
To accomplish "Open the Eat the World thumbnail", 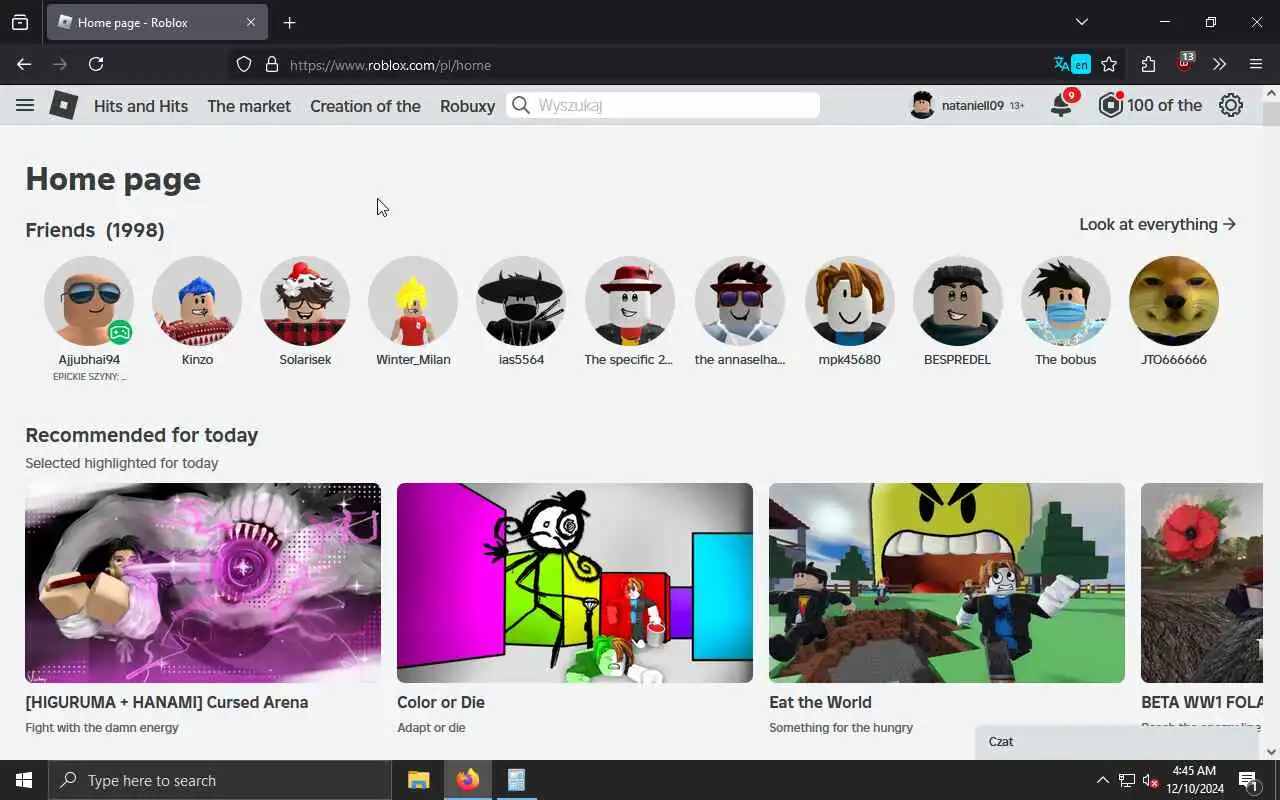I will click(947, 583).
